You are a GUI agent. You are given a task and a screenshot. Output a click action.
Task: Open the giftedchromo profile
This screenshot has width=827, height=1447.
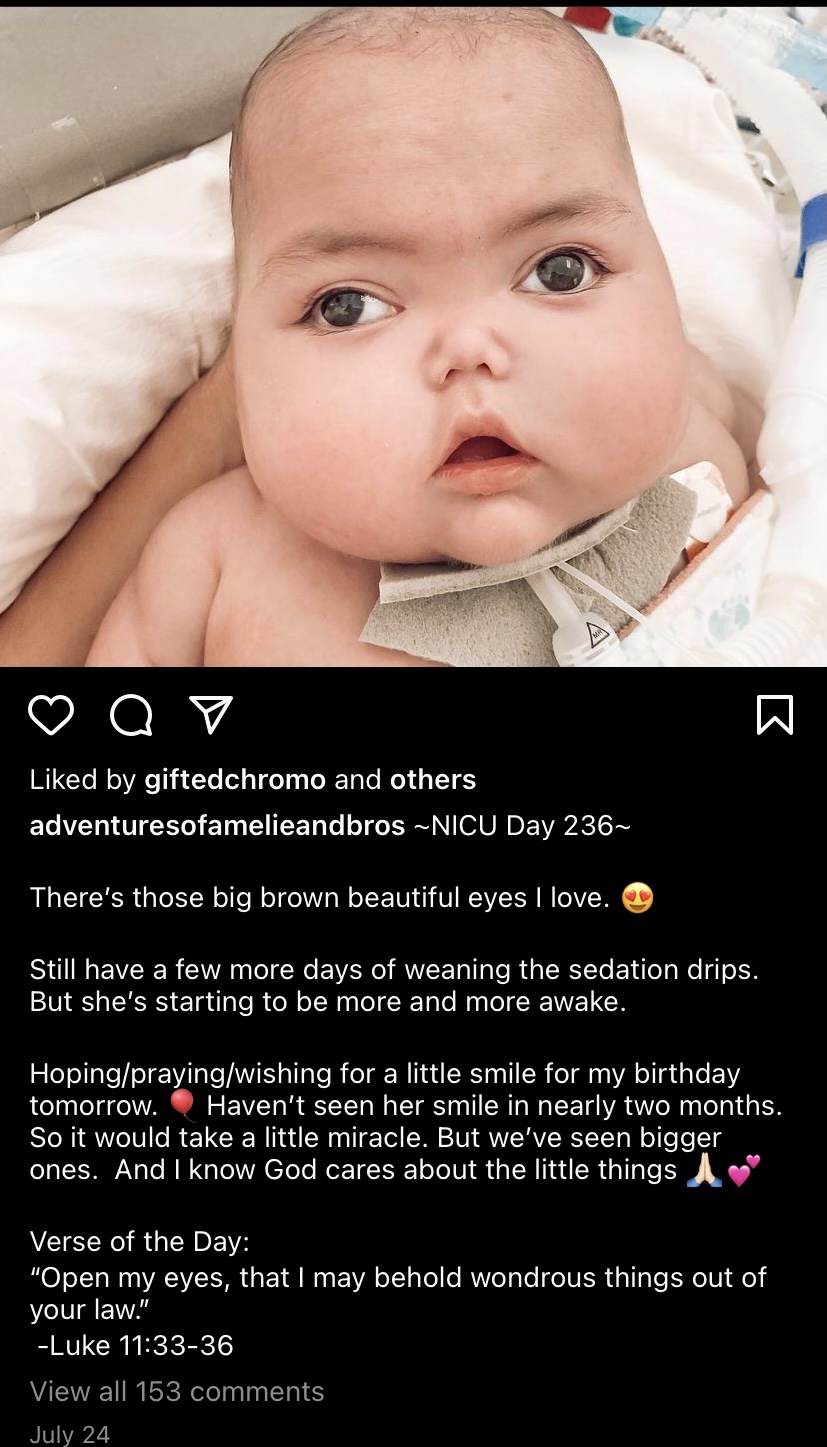coord(235,780)
